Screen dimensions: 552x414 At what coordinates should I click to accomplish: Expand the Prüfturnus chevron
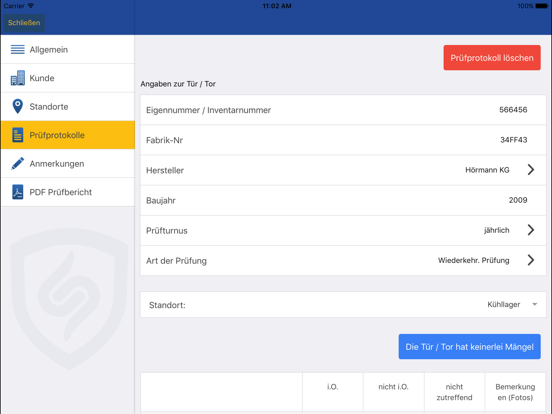531,230
